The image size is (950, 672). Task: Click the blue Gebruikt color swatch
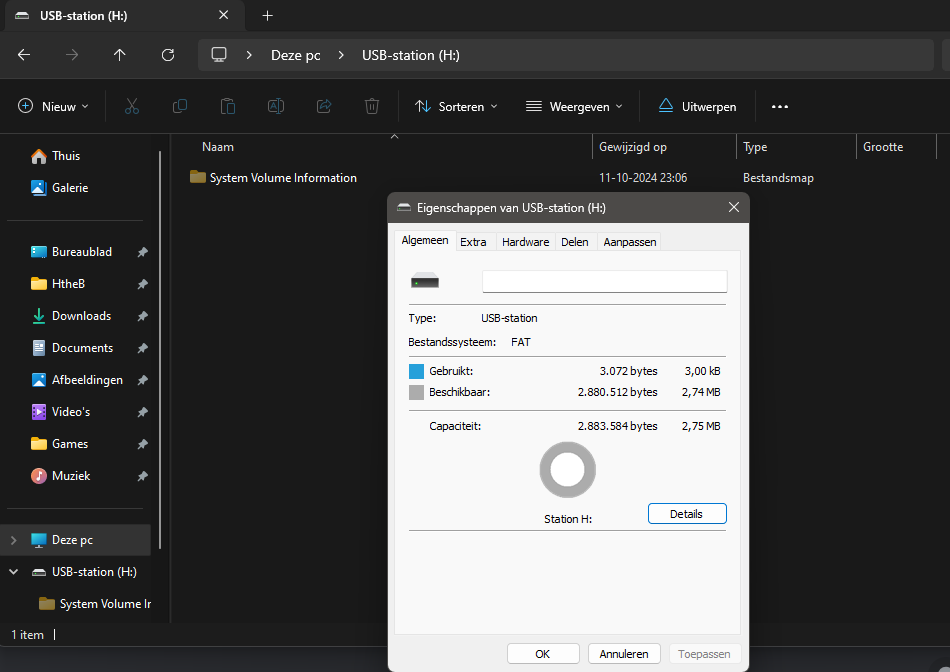(x=416, y=371)
